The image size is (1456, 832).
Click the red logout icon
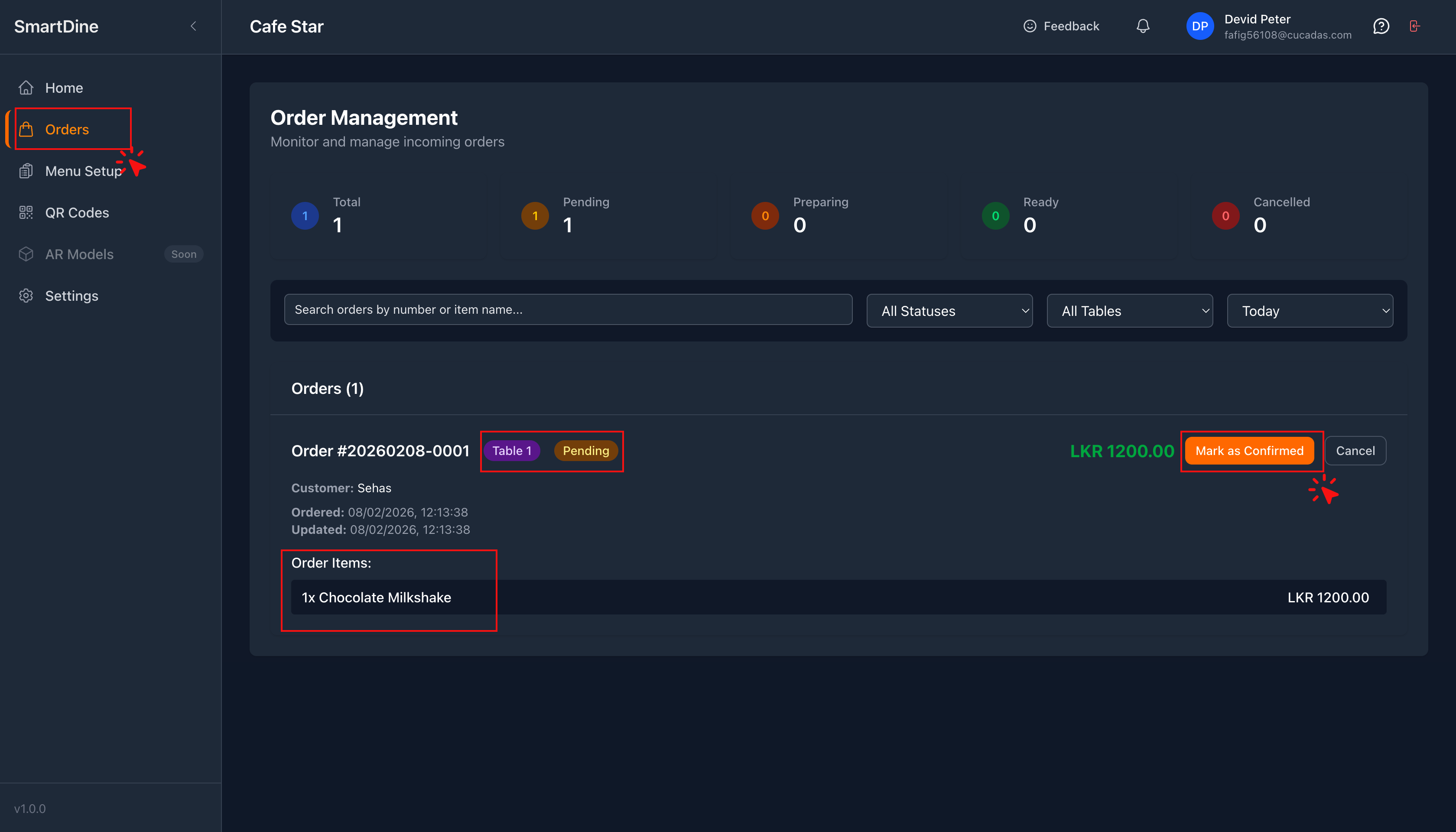coord(1414,26)
